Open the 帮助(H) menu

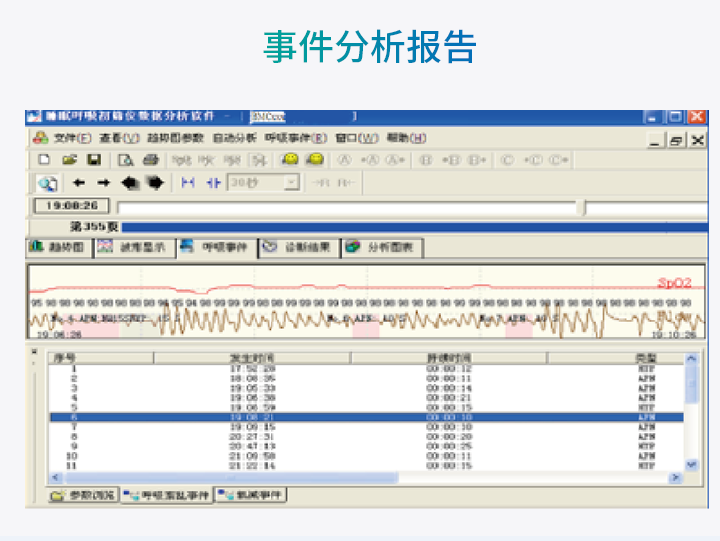click(406, 138)
